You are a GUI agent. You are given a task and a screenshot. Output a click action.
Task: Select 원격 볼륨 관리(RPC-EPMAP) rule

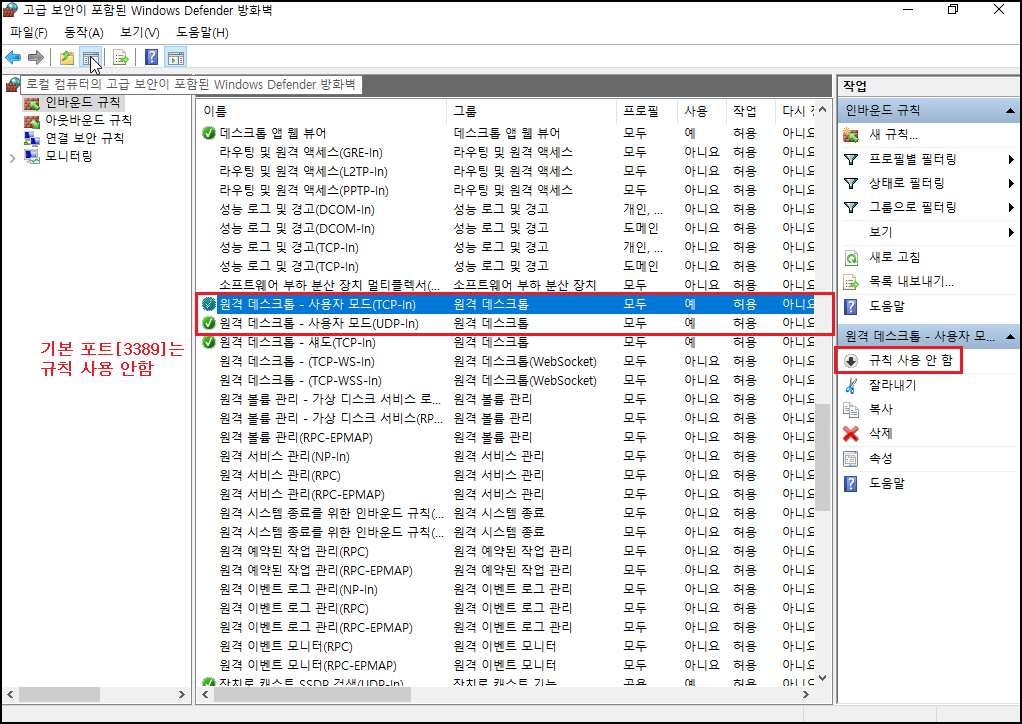click(x=507, y=437)
